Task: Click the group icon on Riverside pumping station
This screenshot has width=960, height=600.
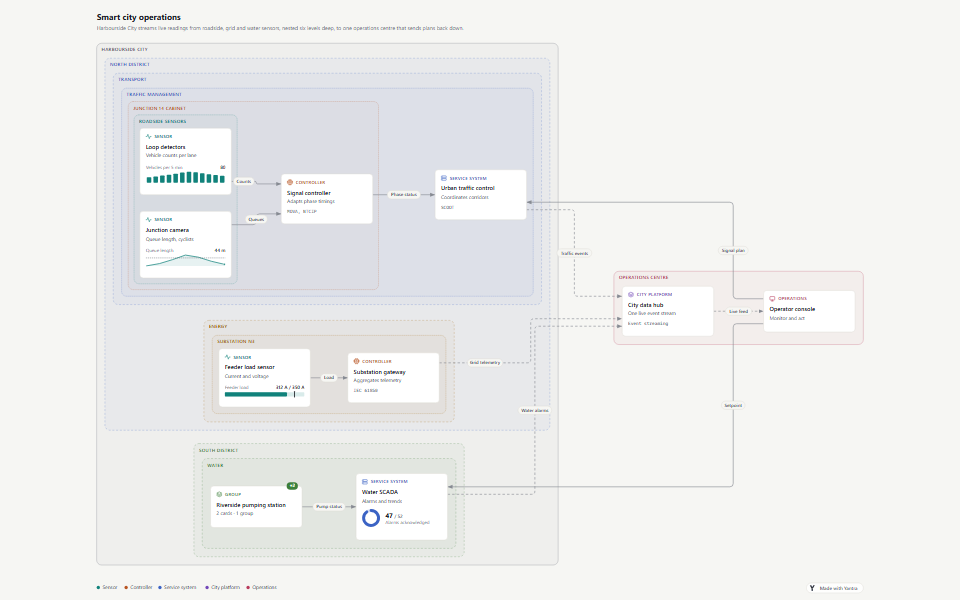Action: click(219, 494)
